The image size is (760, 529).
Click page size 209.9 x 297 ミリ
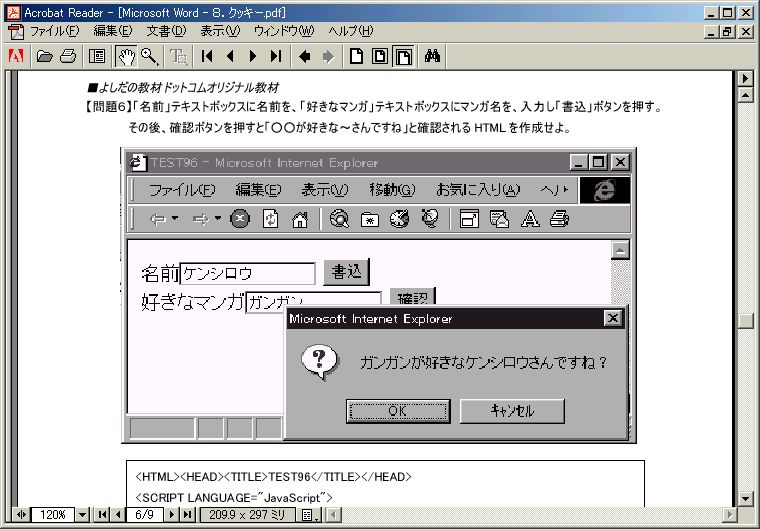(x=247, y=514)
